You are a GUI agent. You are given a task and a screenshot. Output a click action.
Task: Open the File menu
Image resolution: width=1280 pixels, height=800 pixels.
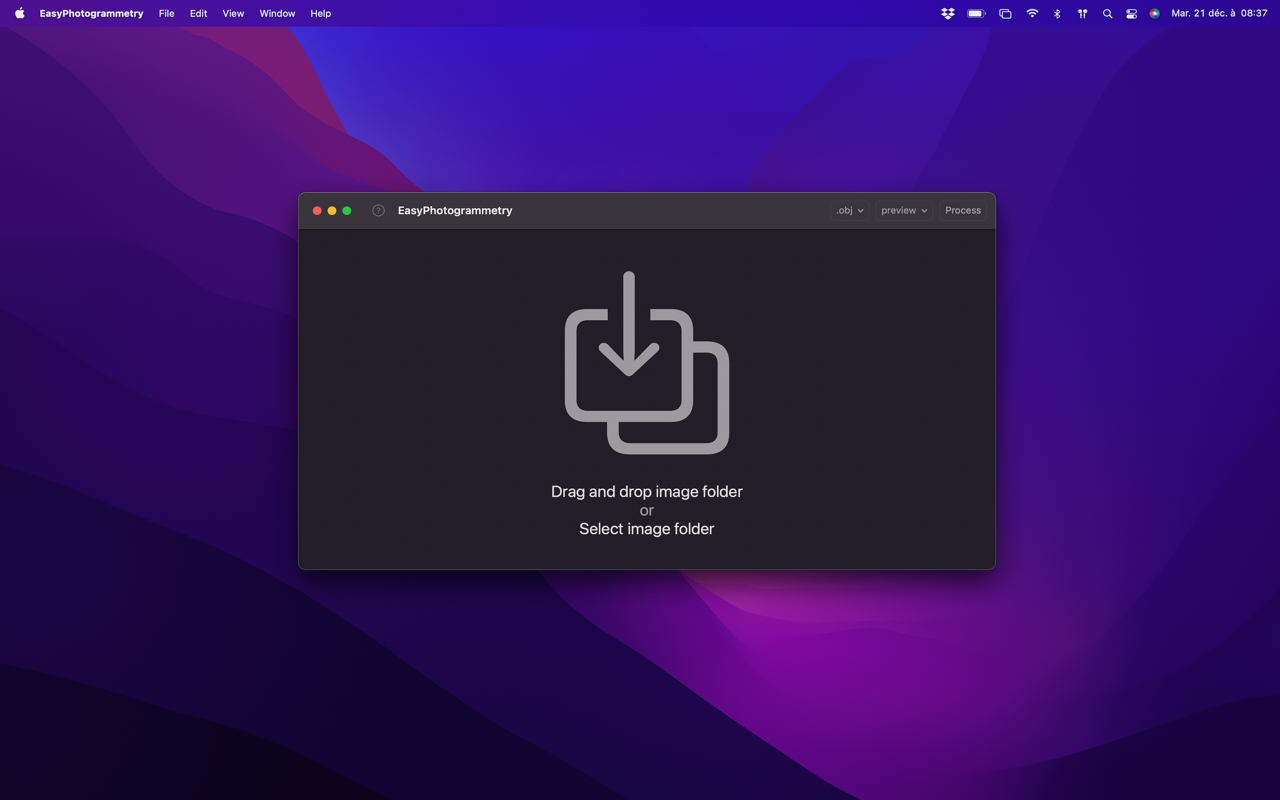[x=166, y=14]
